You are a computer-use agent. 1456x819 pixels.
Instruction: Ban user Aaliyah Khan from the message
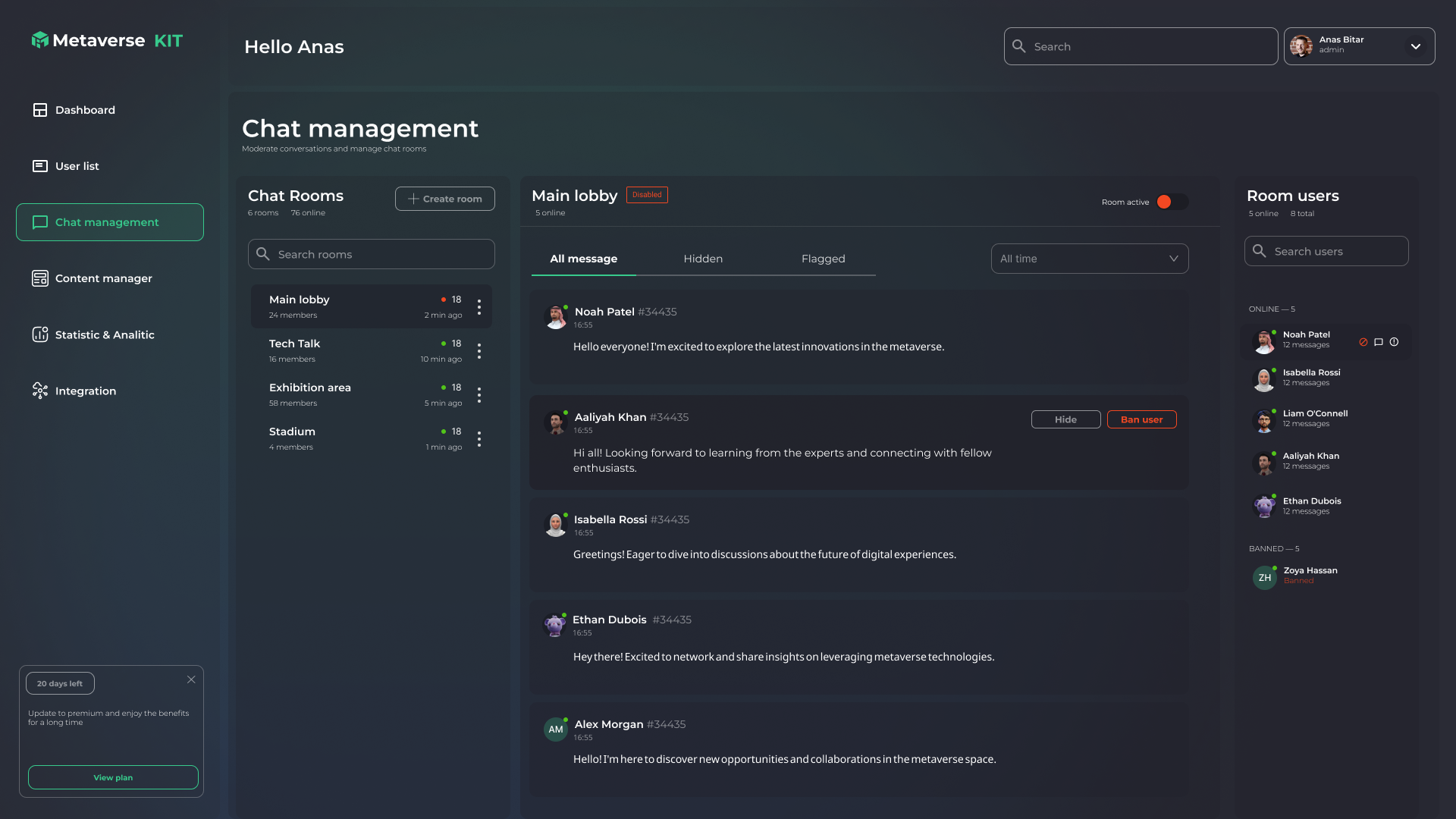1141,419
